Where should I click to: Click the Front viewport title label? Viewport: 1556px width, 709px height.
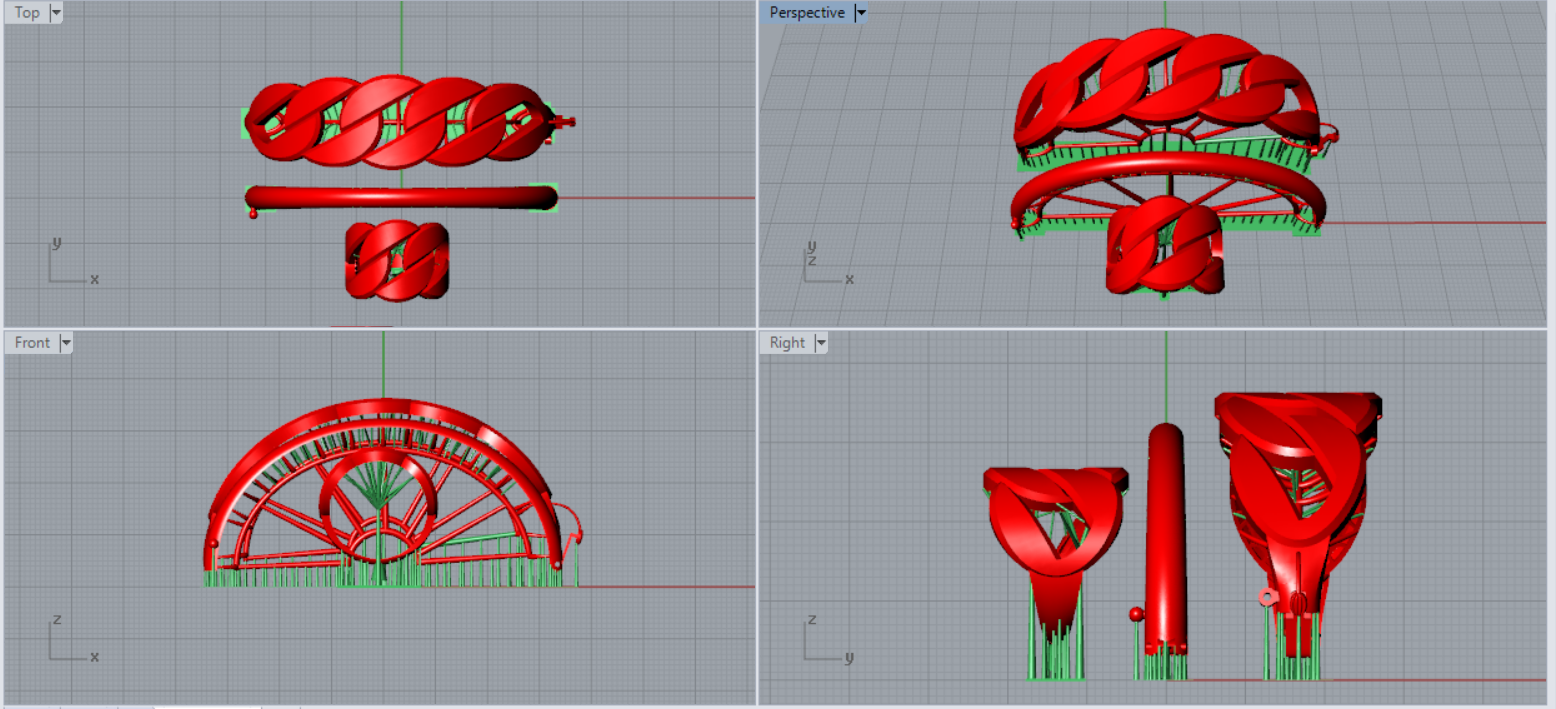coord(32,343)
